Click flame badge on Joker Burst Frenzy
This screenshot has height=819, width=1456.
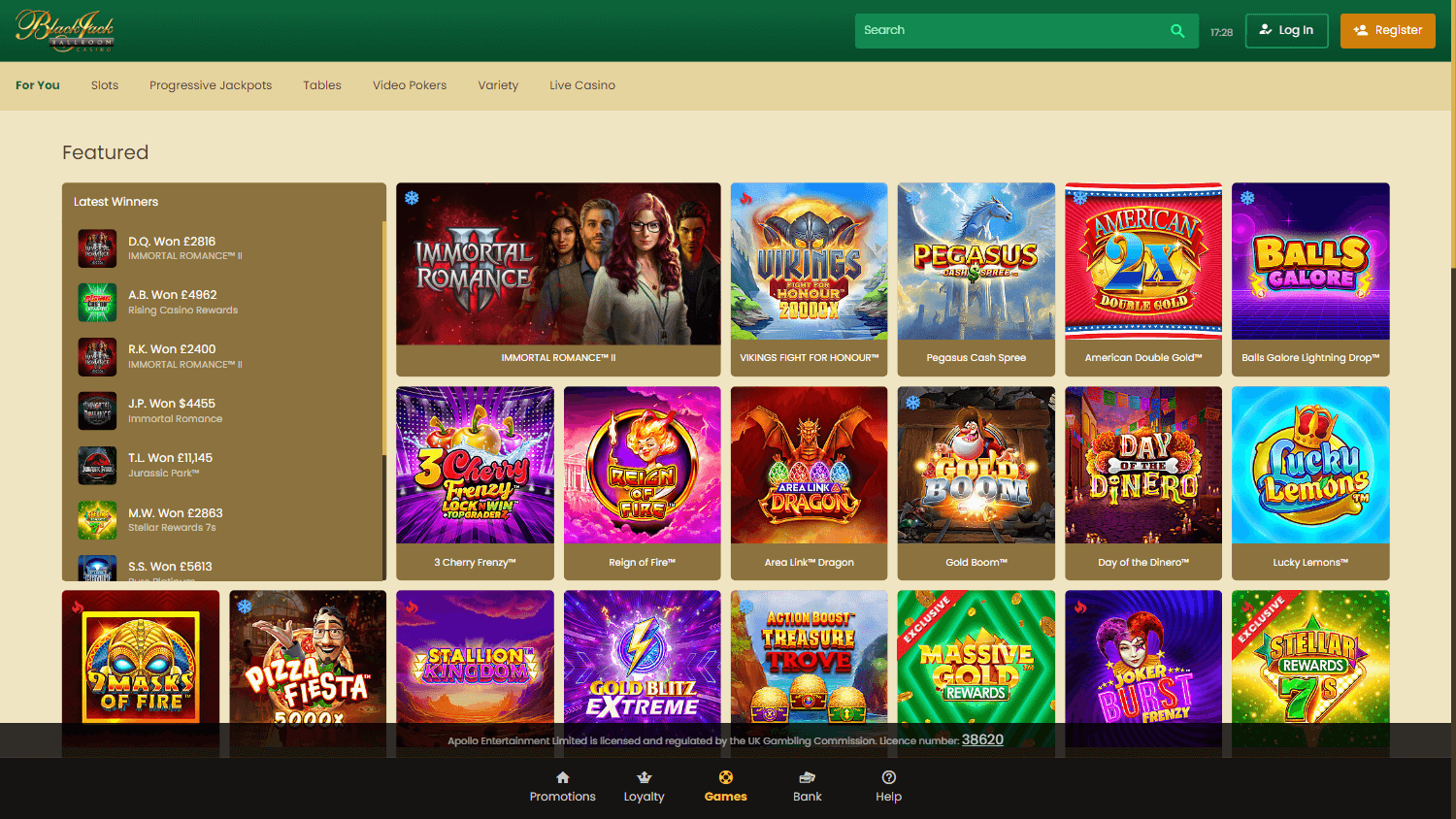click(x=1080, y=606)
